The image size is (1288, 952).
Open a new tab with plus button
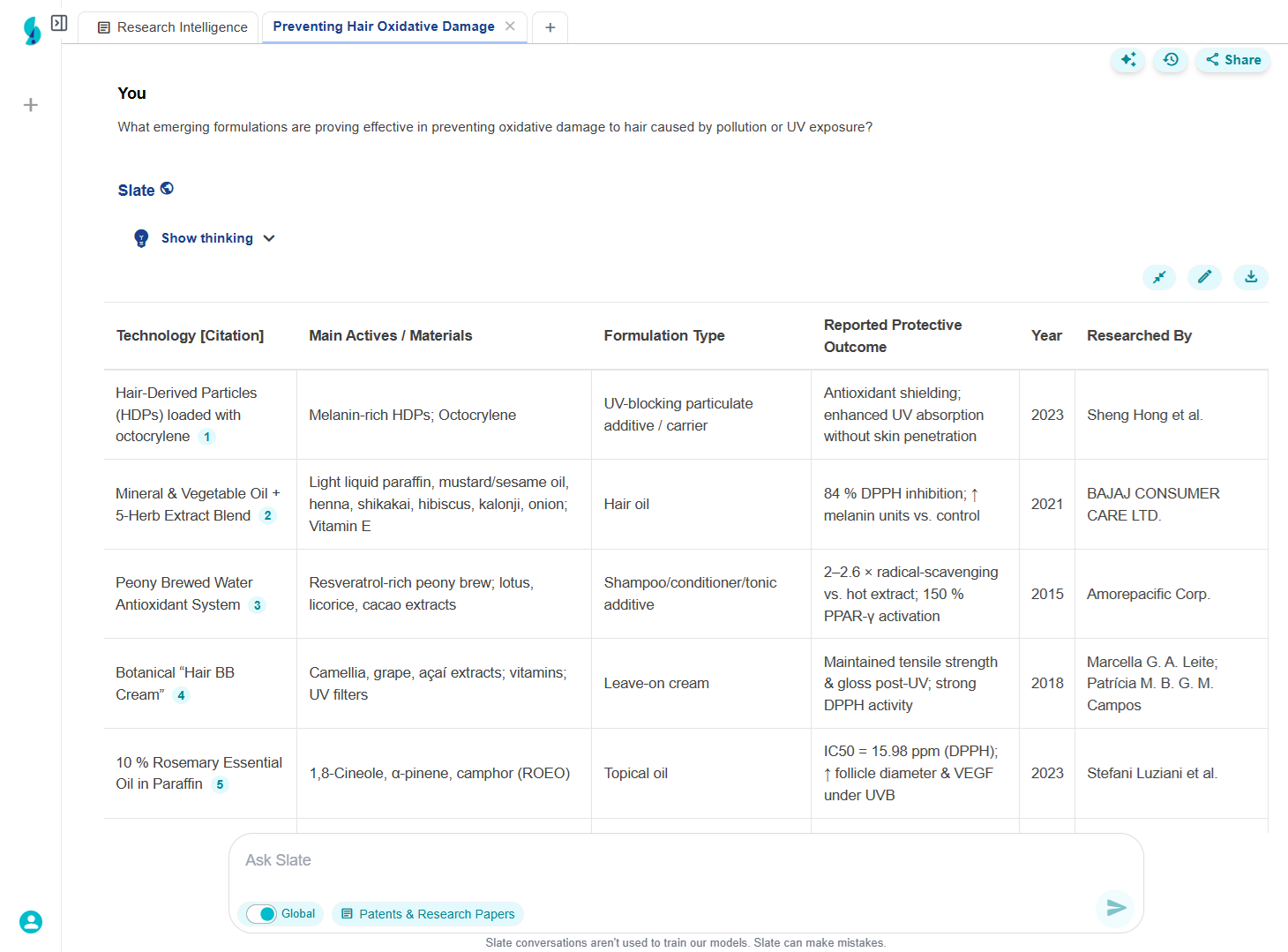[550, 27]
